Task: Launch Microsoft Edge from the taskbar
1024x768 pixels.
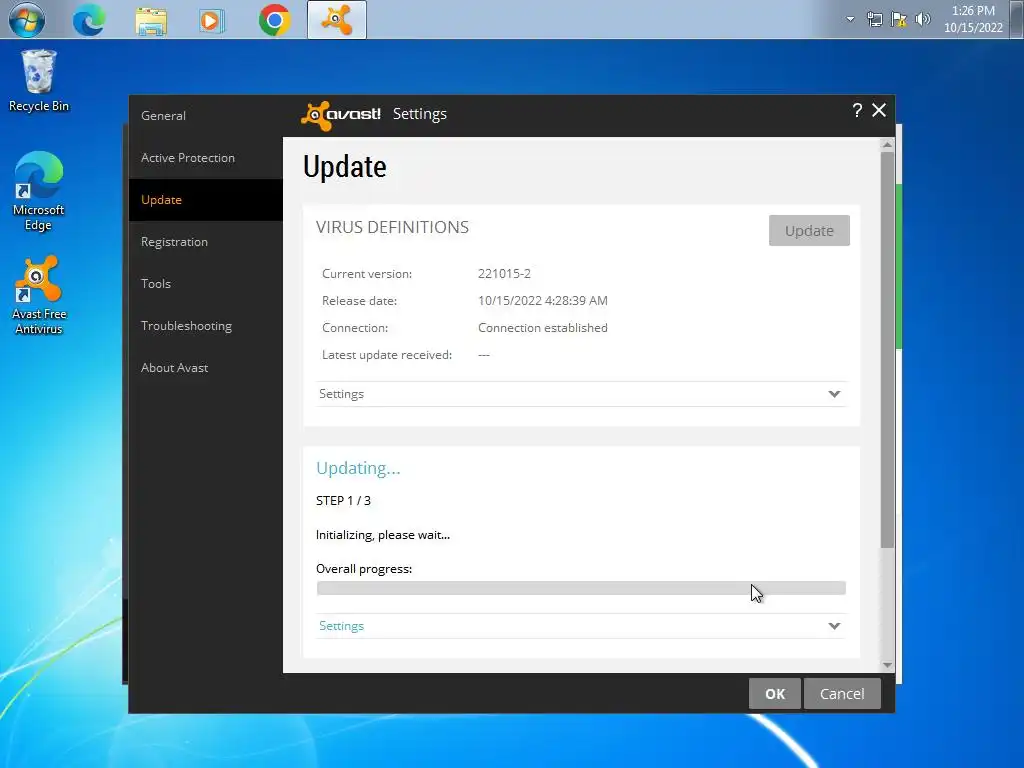Action: 89,20
